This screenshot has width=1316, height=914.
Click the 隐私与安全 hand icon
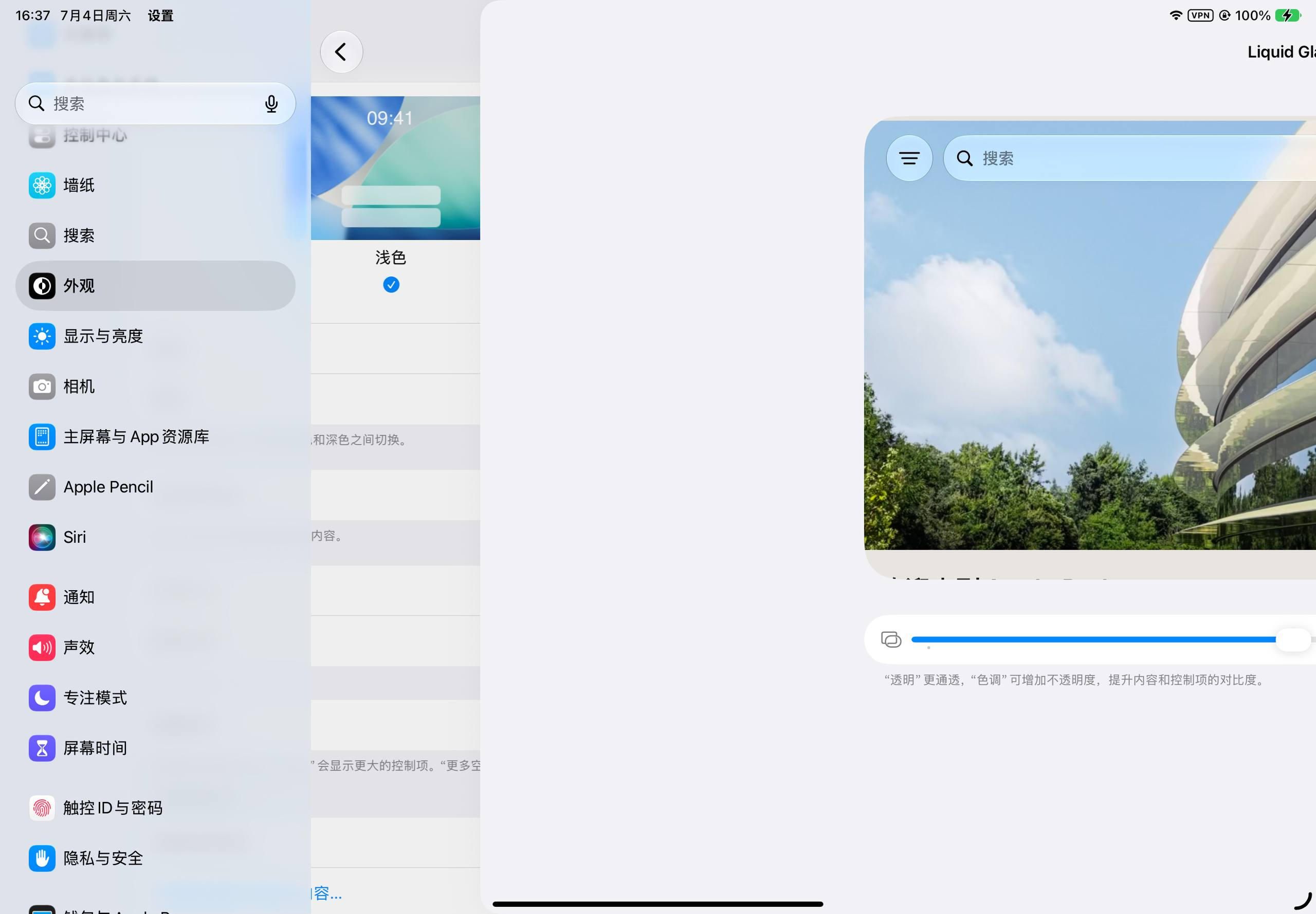coord(42,858)
